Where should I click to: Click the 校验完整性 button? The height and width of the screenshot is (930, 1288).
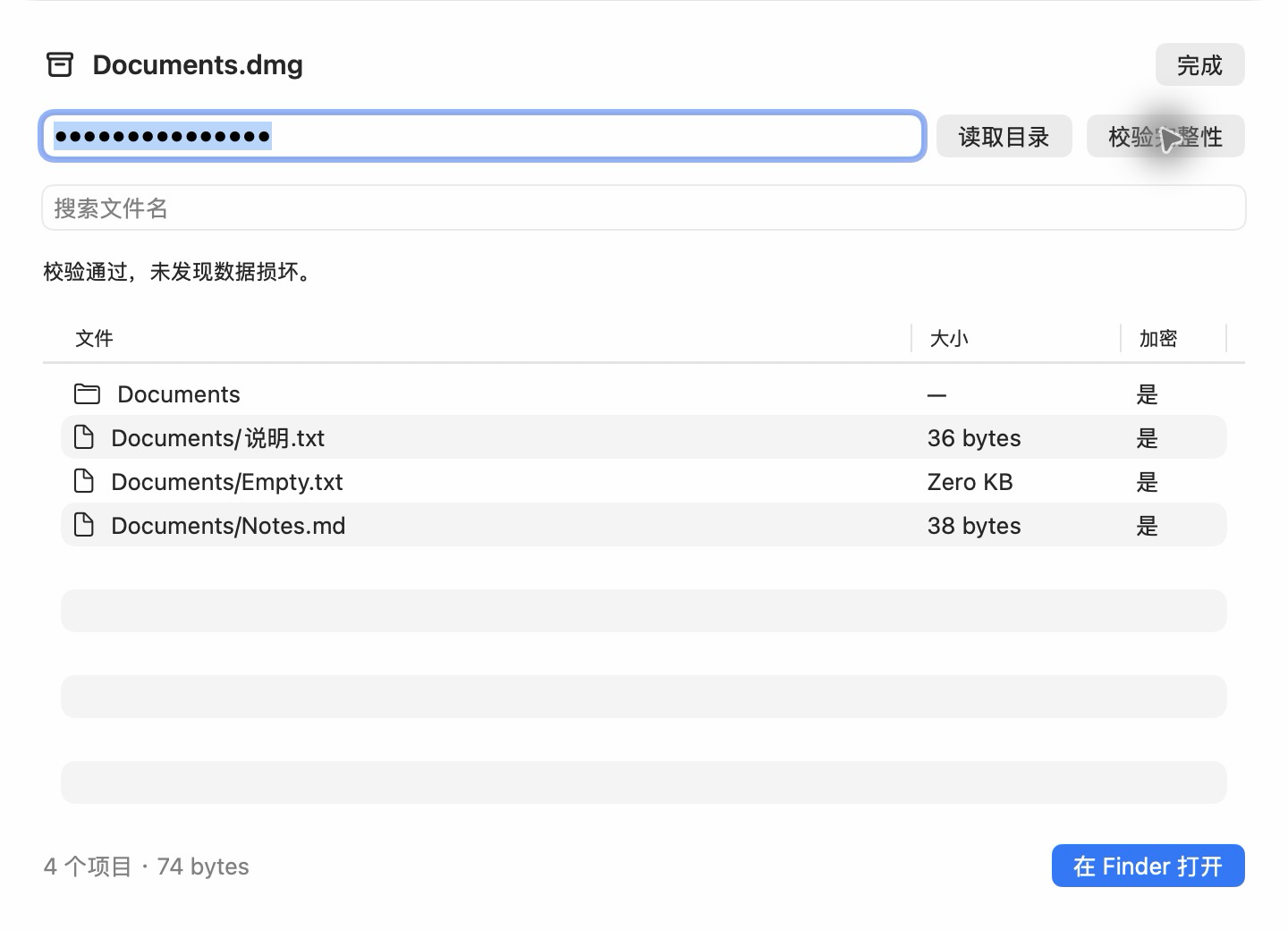pos(1165,136)
